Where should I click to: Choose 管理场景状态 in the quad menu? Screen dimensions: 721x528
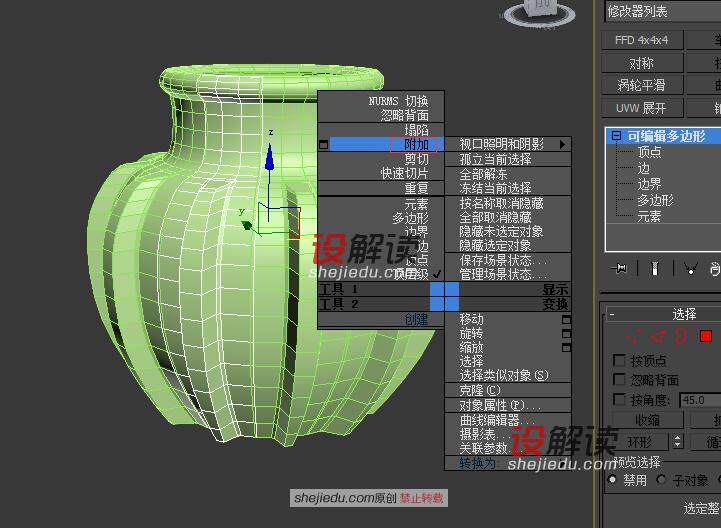pos(504,275)
